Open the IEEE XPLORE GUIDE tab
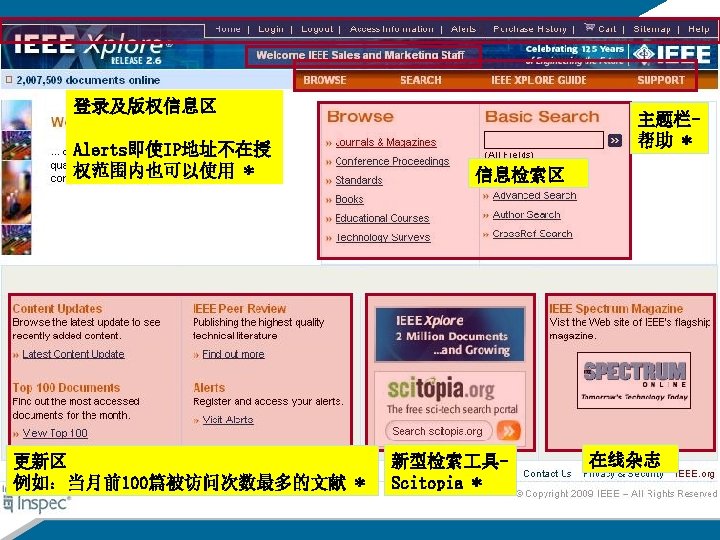The image size is (720, 540). click(539, 80)
